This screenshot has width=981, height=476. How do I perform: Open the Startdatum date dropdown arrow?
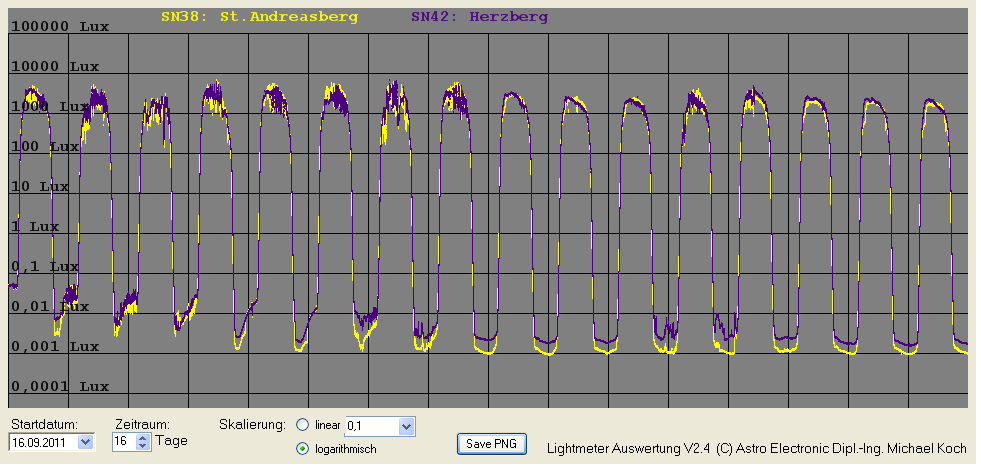(86, 442)
